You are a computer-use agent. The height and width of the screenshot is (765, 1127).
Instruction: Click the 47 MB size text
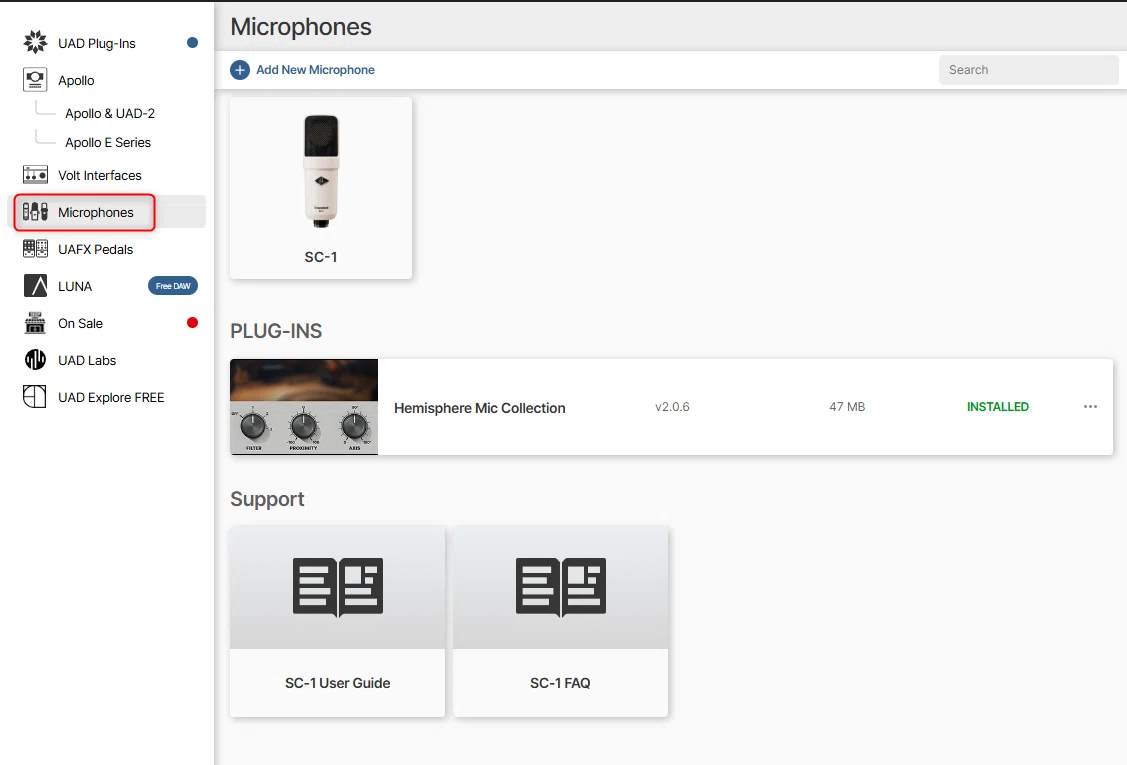[847, 406]
